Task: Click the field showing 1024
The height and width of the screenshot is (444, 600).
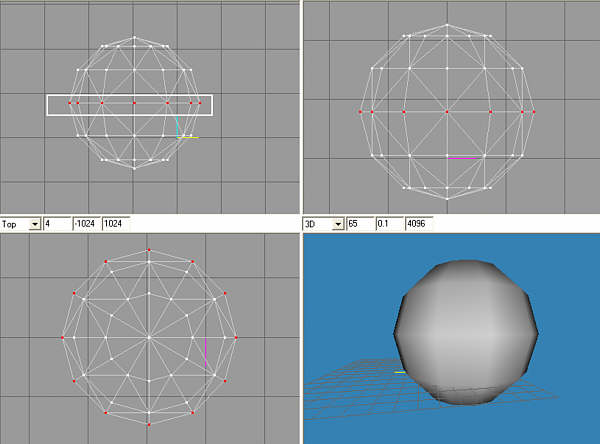Action: pos(116,224)
